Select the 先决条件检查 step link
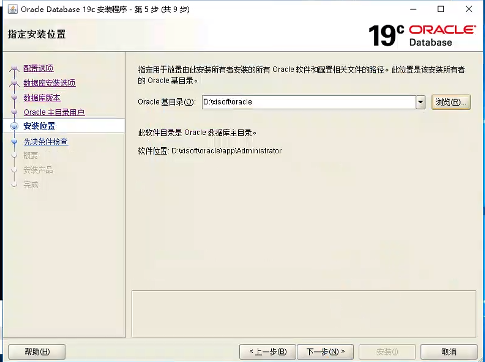The image size is (485, 362). (46, 142)
